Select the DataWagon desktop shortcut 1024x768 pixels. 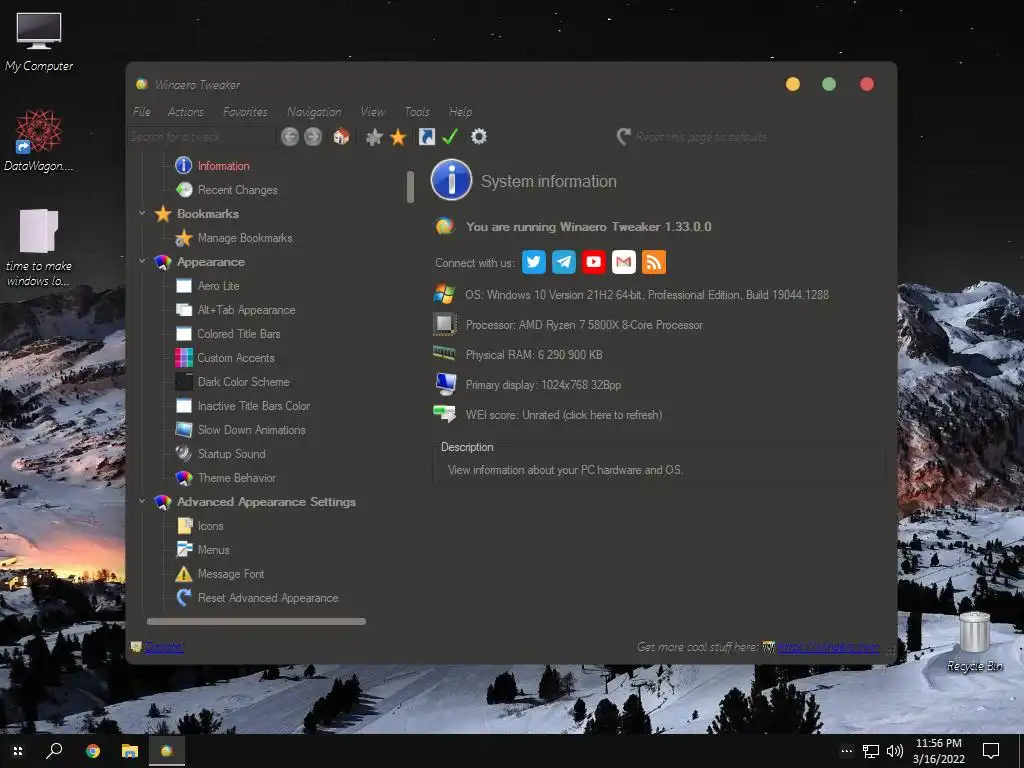coord(39,140)
